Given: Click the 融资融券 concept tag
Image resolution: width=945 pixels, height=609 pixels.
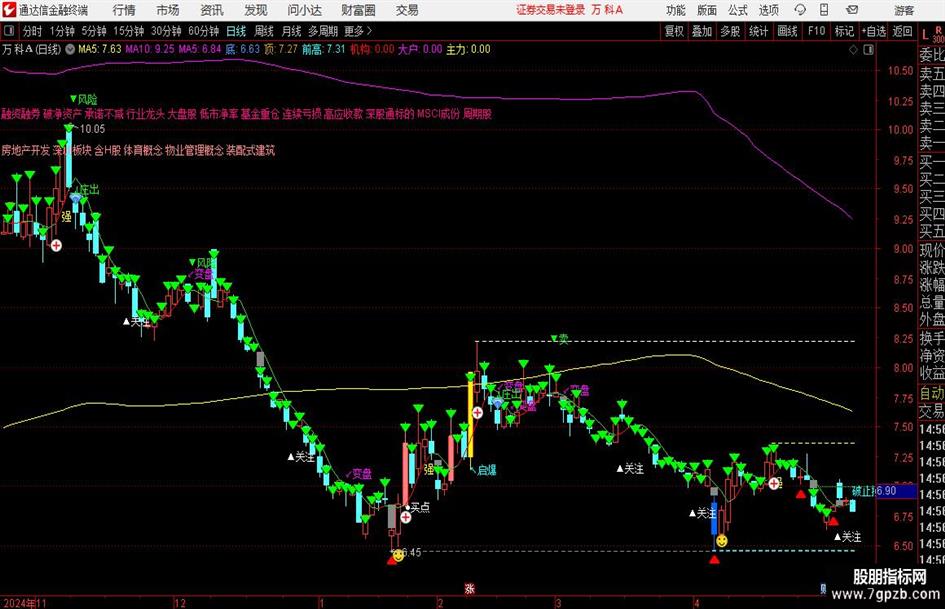Looking at the screenshot, I should 20,114.
